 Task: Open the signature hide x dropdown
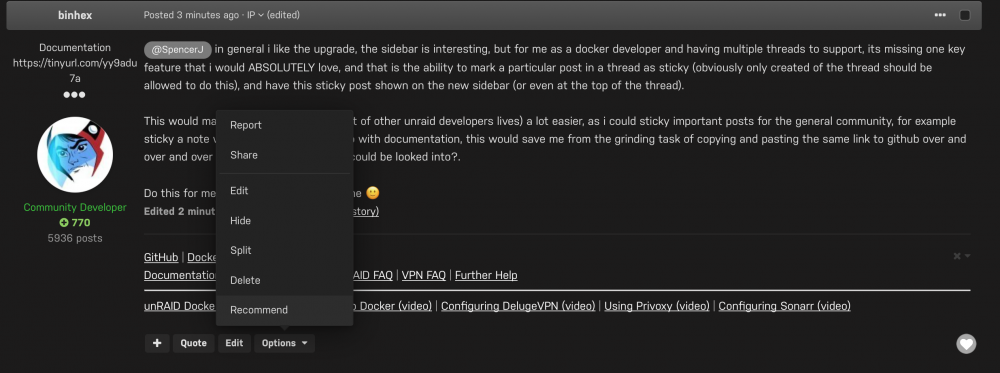962,256
